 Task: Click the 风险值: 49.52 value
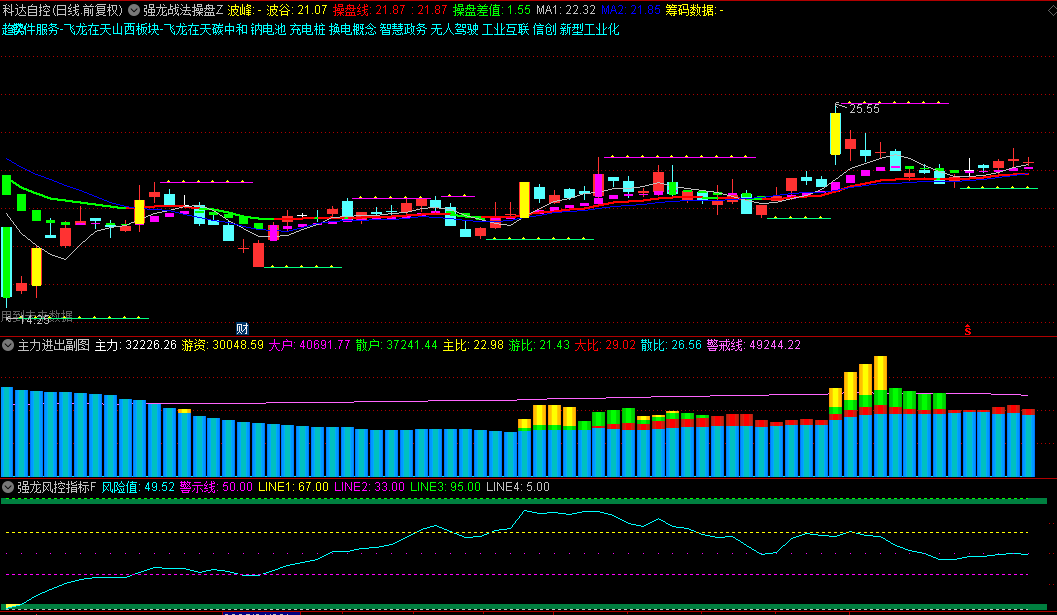[138, 487]
